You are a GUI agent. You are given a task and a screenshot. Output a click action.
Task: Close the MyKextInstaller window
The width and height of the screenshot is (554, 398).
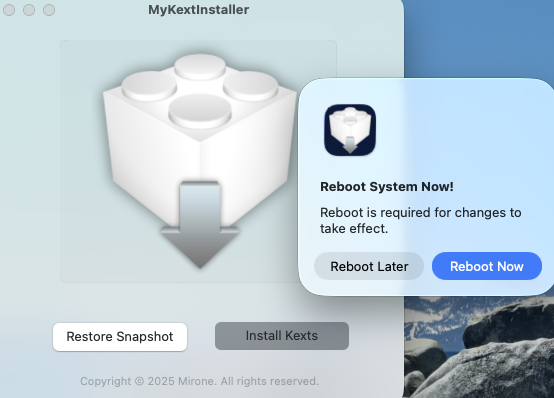[9, 10]
